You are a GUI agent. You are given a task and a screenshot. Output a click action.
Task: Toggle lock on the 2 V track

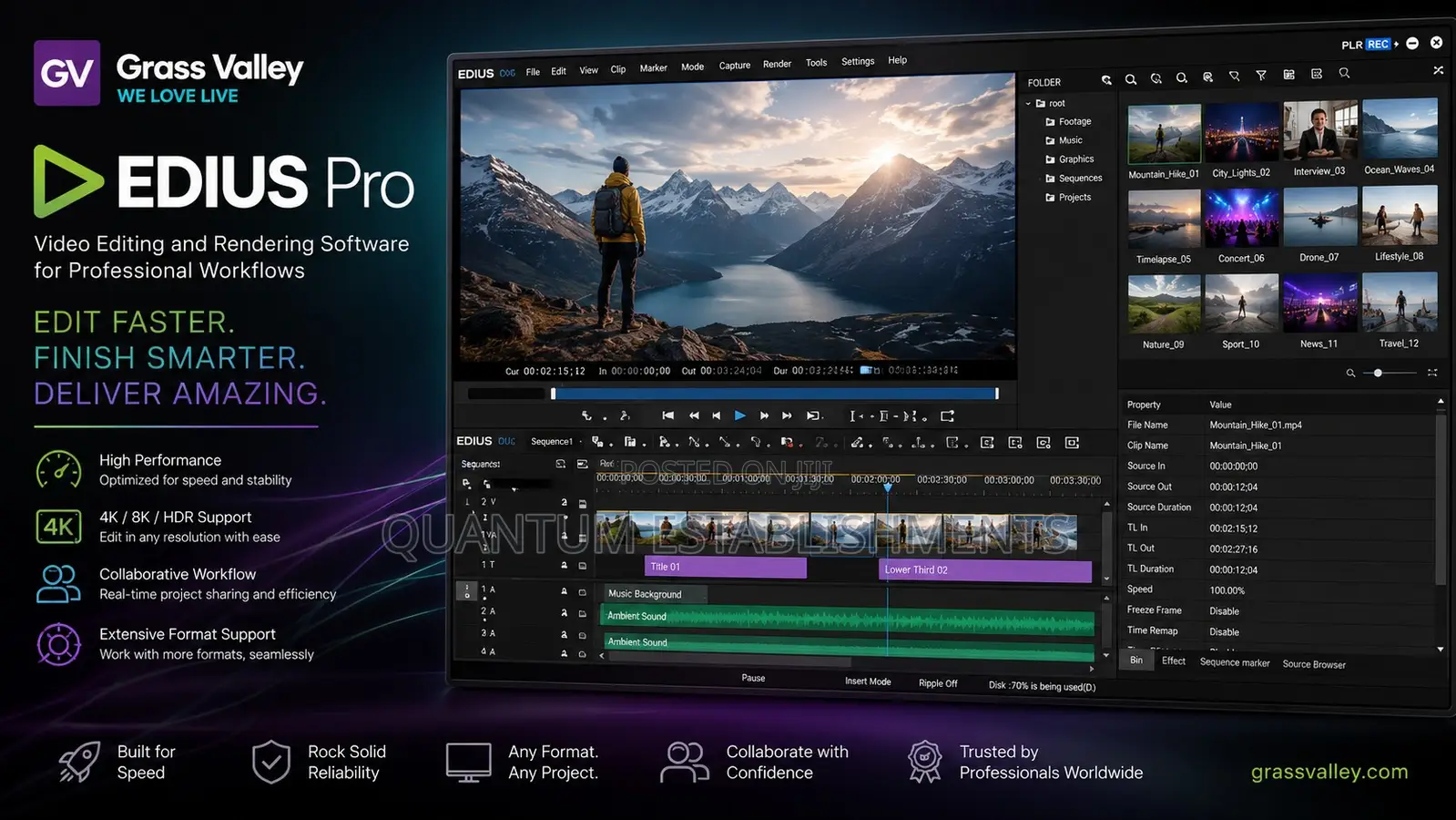pos(564,502)
